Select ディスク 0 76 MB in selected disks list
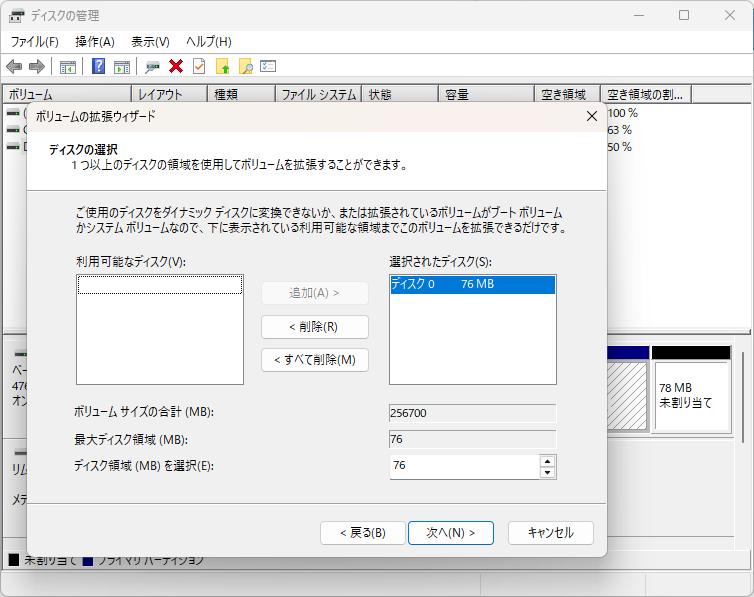Viewport: 754px width, 597px height. pos(473,284)
